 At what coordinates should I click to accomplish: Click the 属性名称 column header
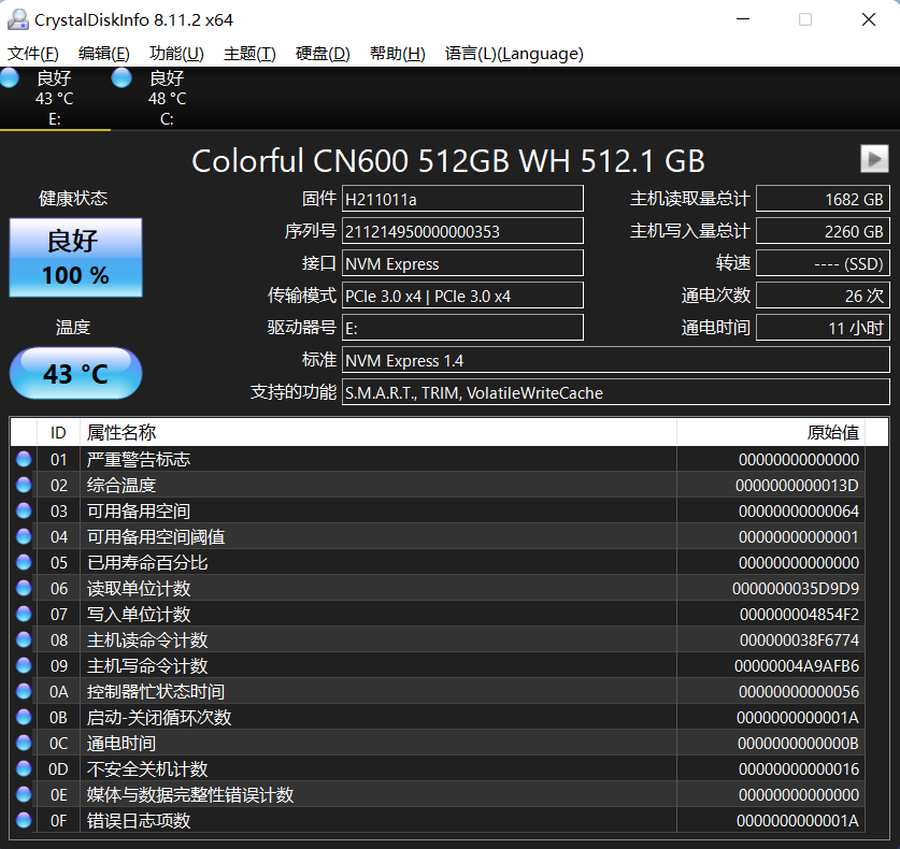(378, 432)
